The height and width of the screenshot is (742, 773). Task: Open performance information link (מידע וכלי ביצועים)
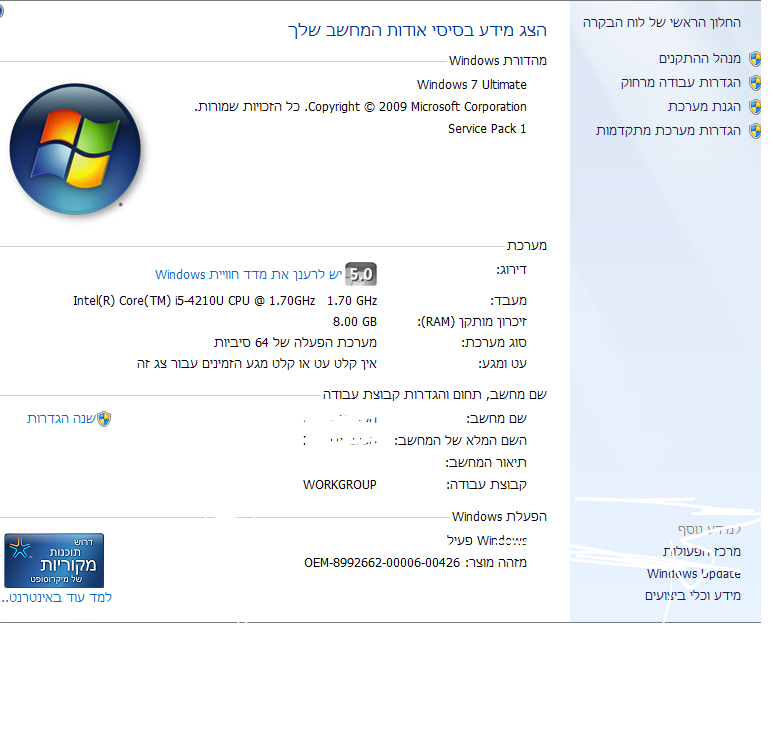(x=693, y=596)
